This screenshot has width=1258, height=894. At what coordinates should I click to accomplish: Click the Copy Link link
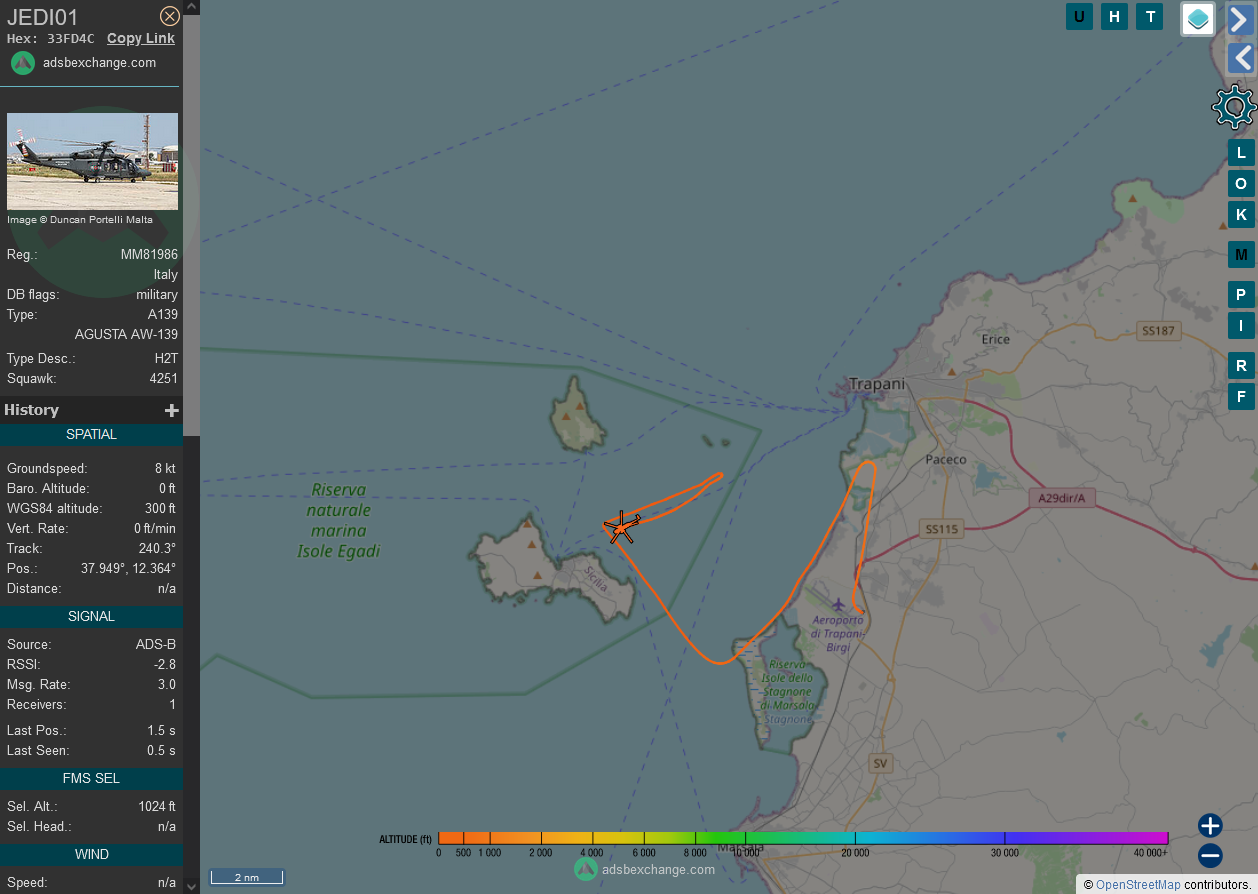(x=141, y=38)
